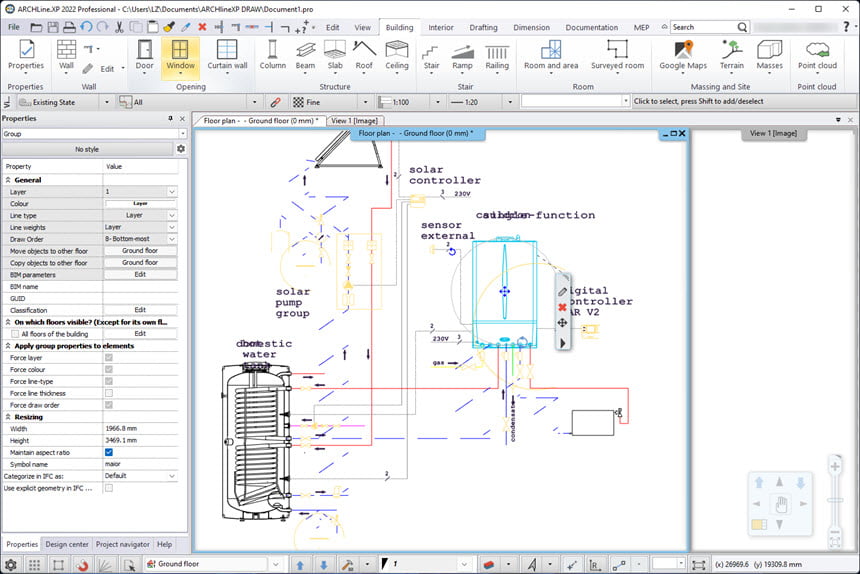Open Ground floor selector dropdown
The image size is (860, 574).
tap(276, 564)
